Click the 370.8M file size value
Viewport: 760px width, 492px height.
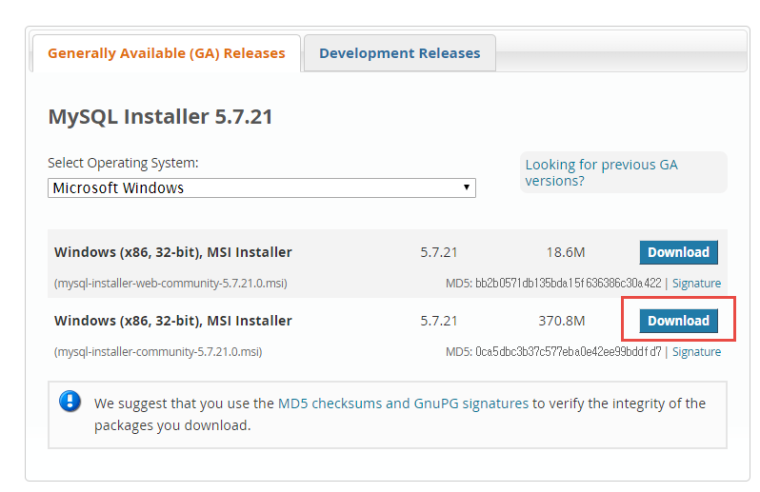[562, 321]
